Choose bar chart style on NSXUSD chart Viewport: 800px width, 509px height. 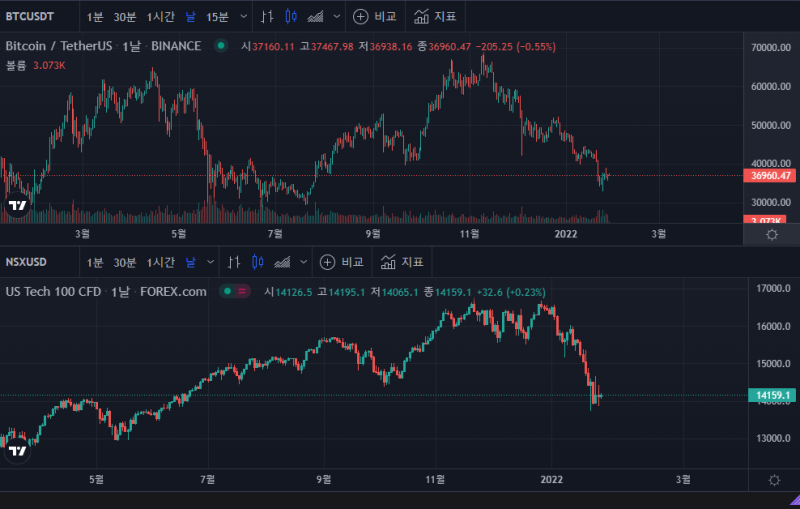[x=234, y=262]
